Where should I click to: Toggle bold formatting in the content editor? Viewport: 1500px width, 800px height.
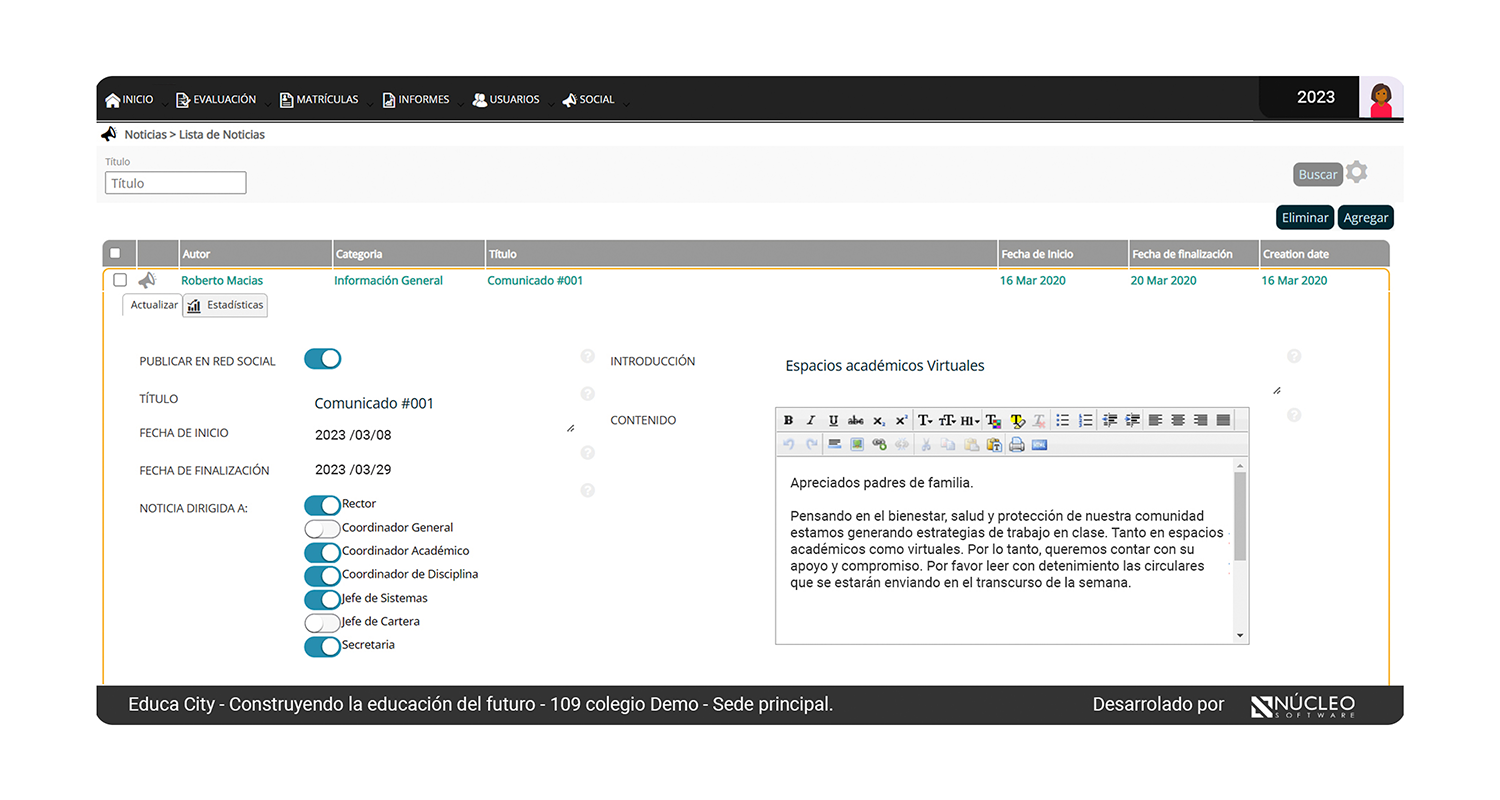coord(788,421)
